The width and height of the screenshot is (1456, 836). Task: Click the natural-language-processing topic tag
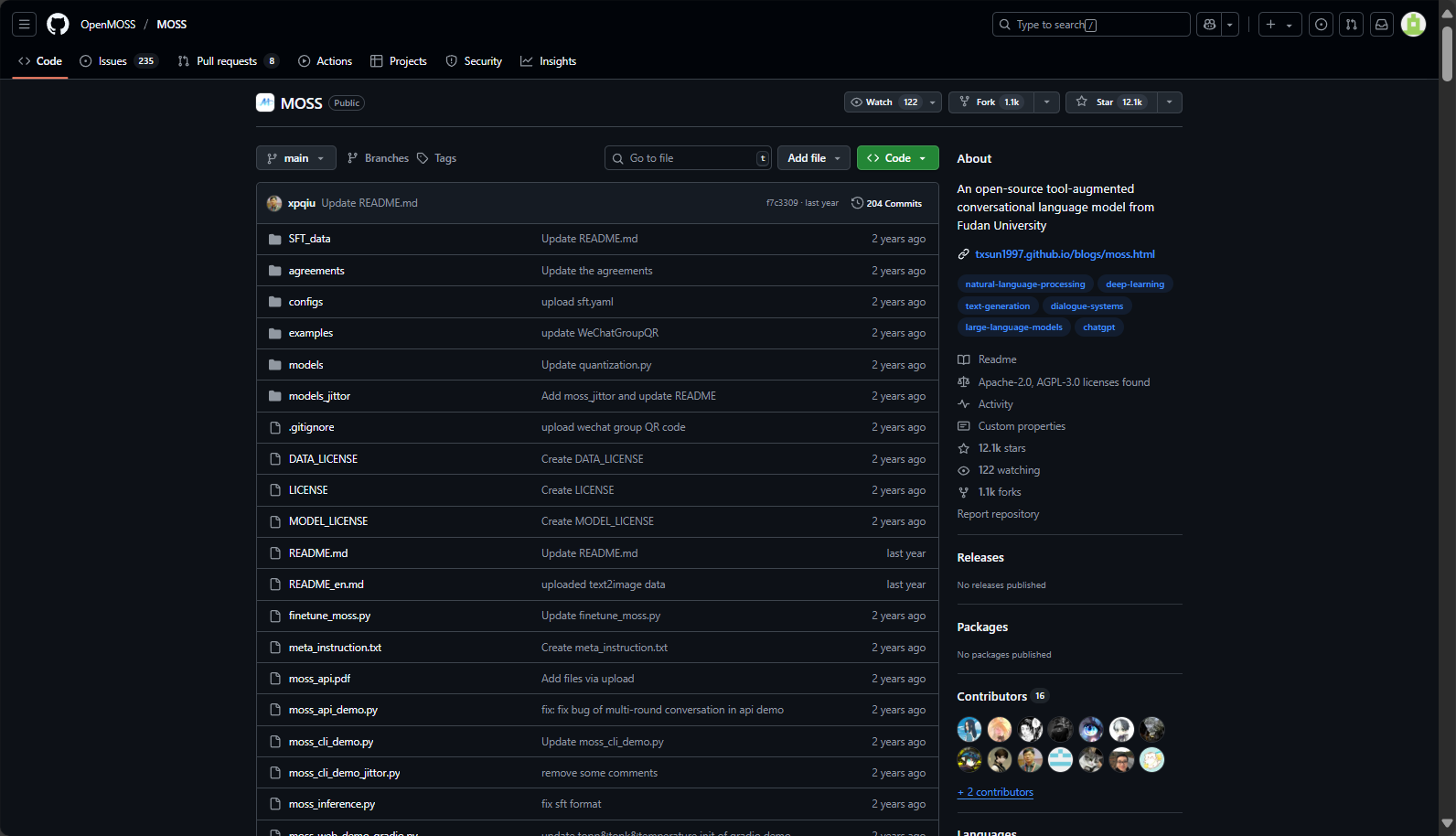point(1025,284)
